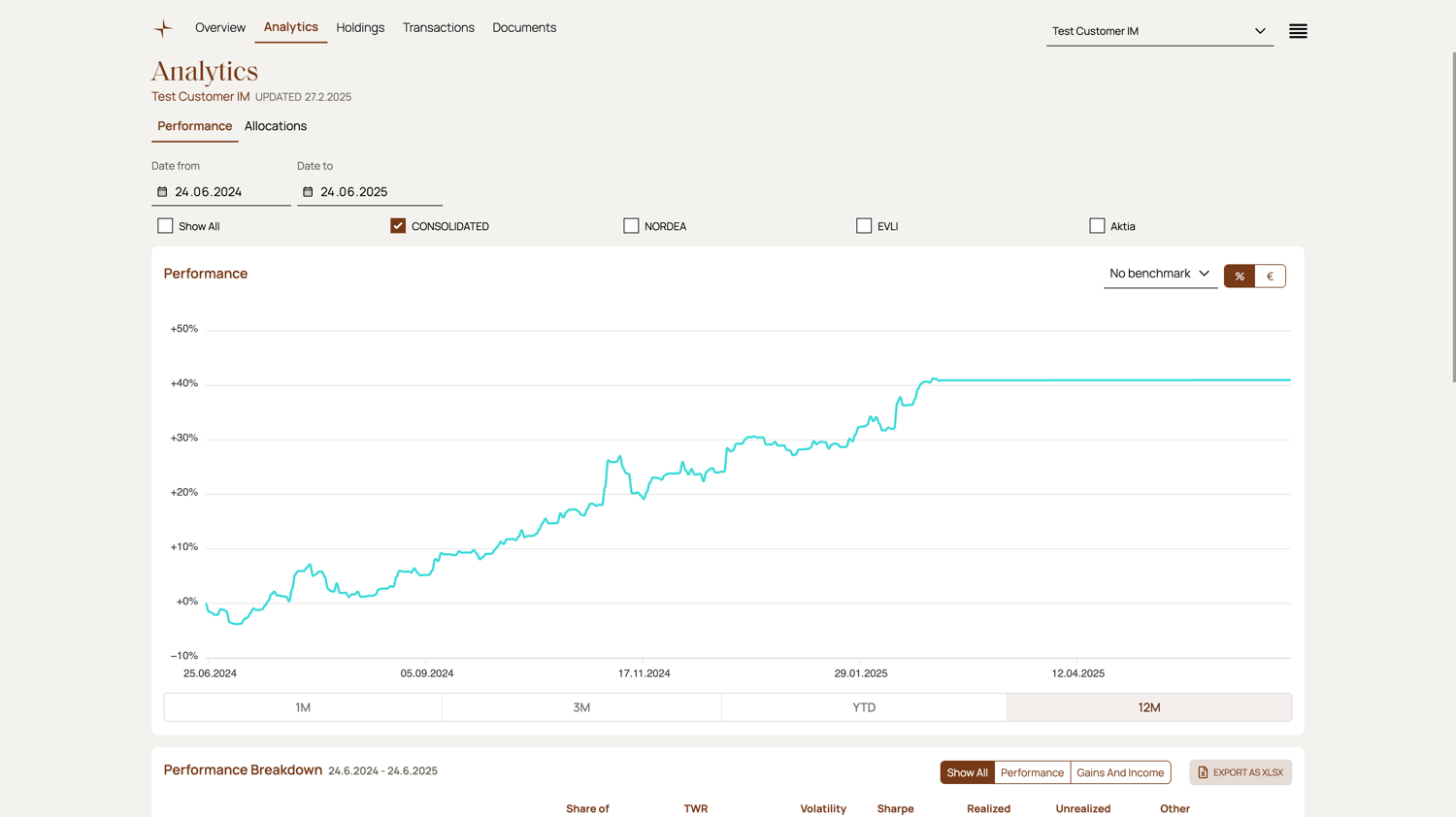1456x817 pixels.
Task: Uncheck the CONSOLIDATED checkbox
Action: [x=398, y=226]
